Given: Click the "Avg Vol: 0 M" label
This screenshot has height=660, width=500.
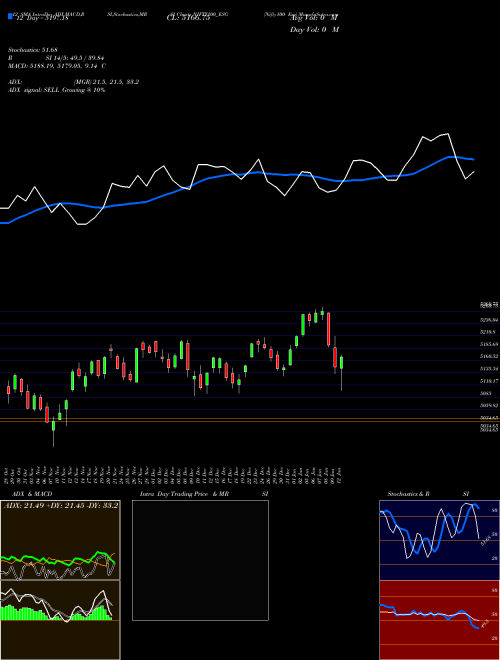Looking at the screenshot, I should pos(314,18).
